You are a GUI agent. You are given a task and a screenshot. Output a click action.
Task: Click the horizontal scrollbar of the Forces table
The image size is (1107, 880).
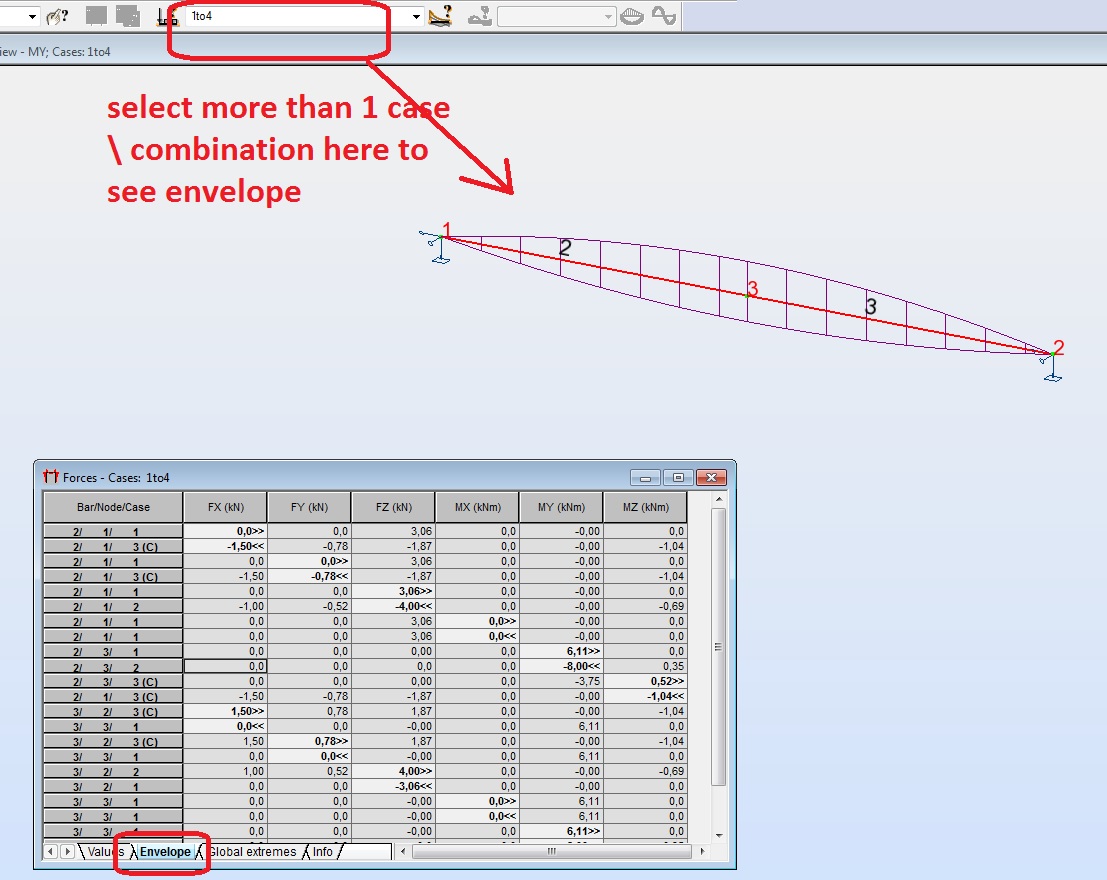552,852
